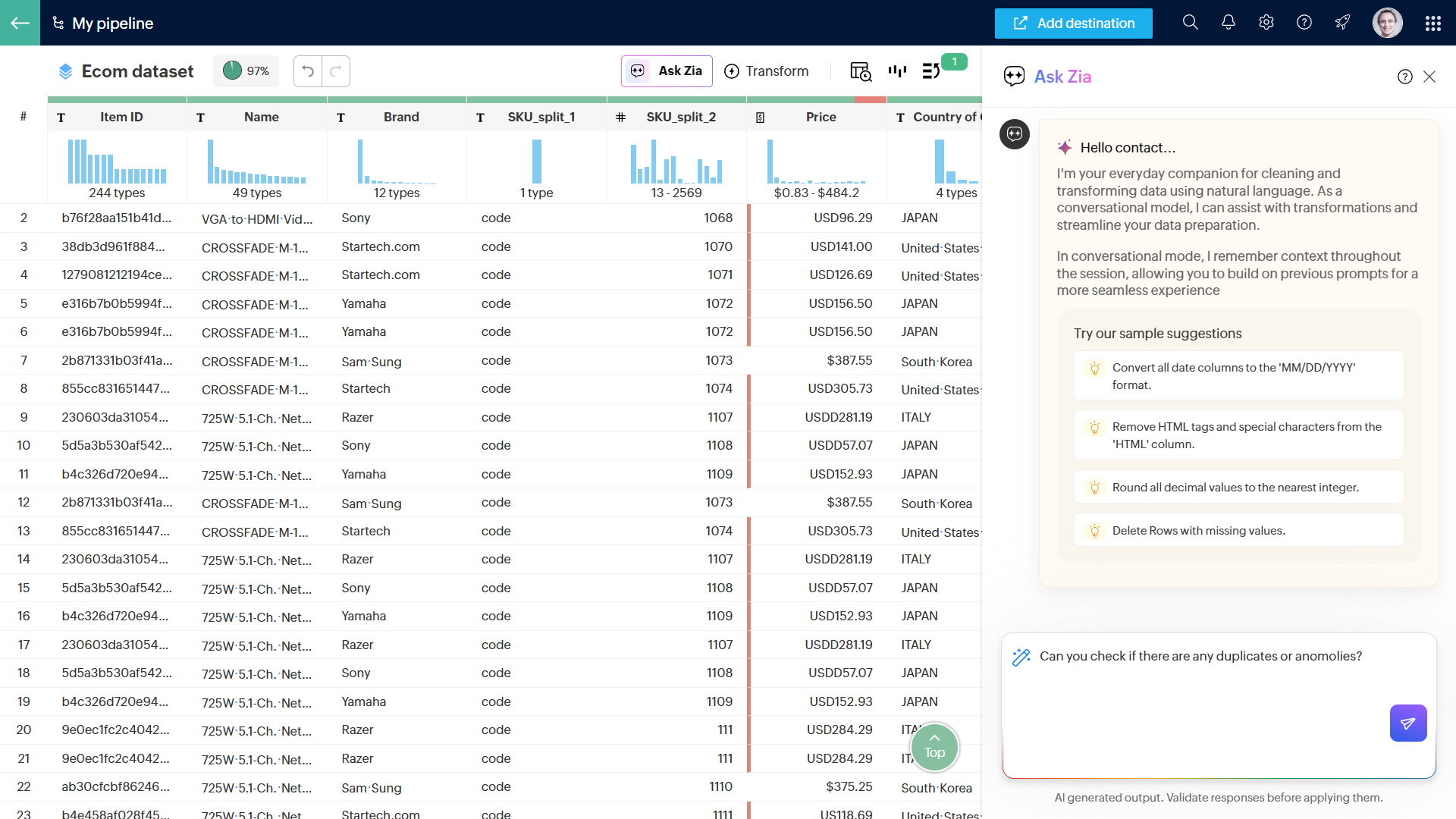This screenshot has height=819, width=1456.
Task: Open the apps grid menu
Action: point(1433,23)
